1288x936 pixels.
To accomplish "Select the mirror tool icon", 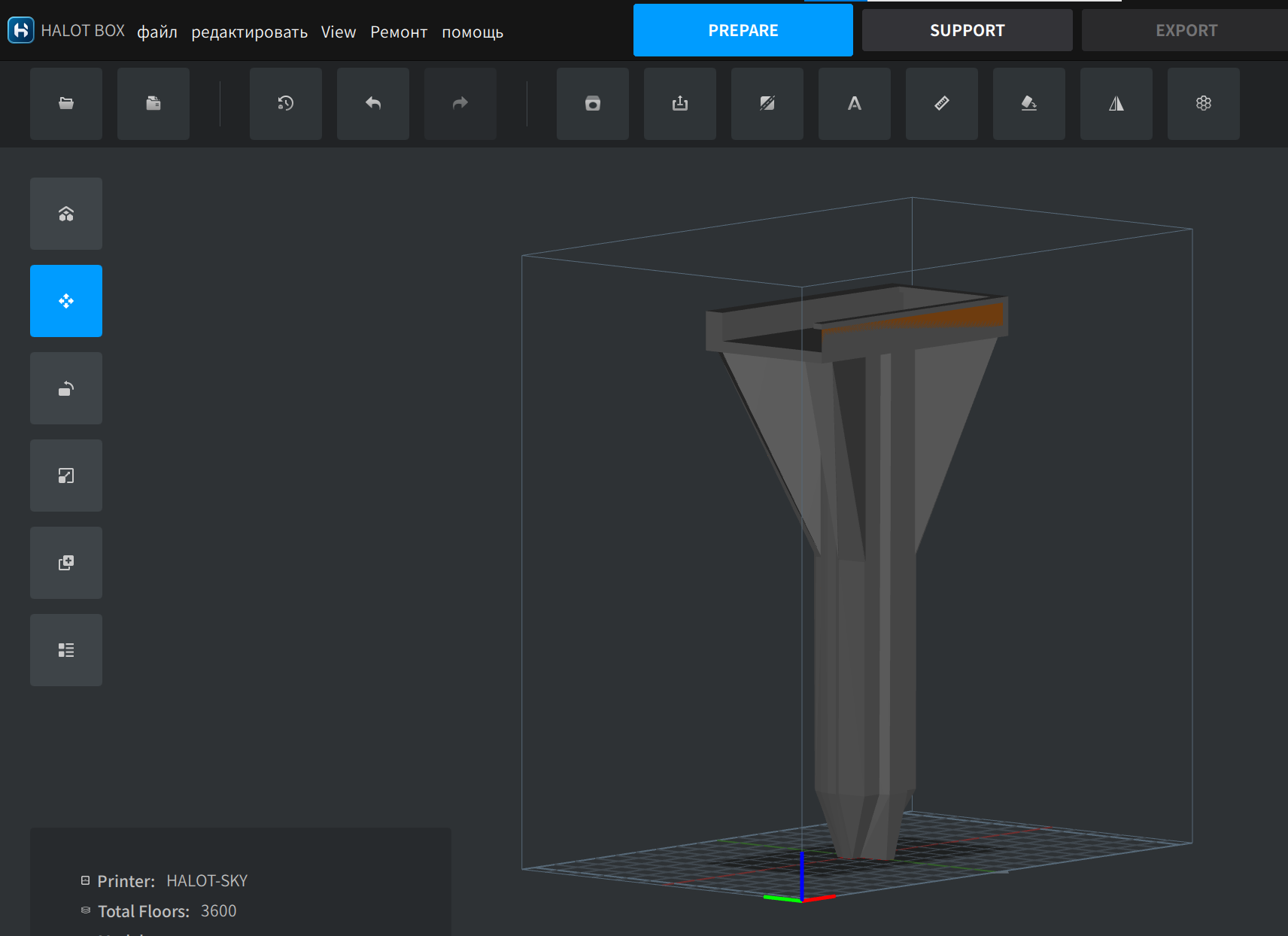I will coord(1116,104).
